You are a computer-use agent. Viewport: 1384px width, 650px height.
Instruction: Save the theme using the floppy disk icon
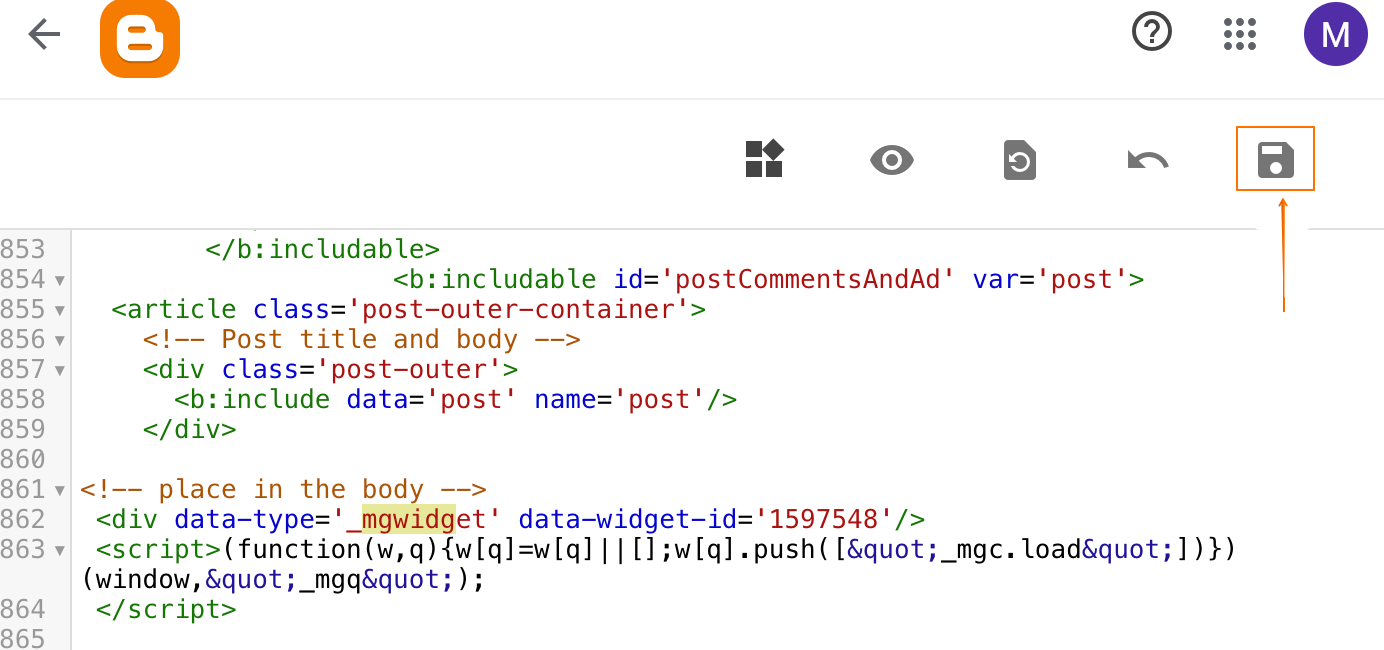pos(1275,160)
